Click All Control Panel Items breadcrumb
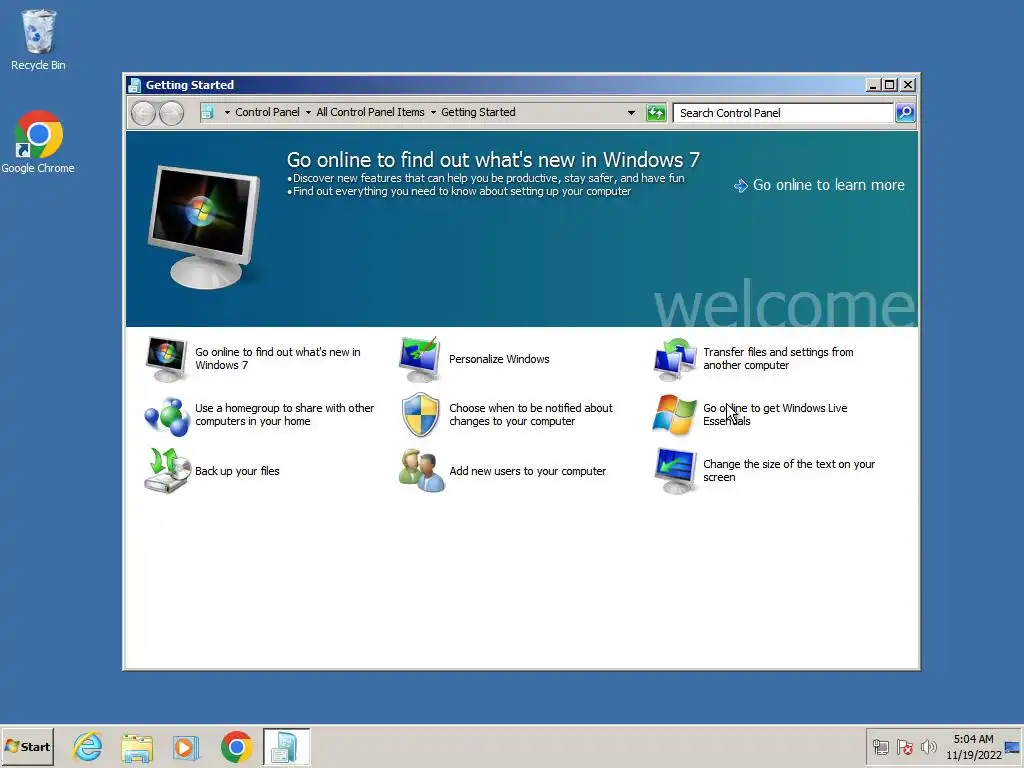This screenshot has width=1024, height=768. (x=370, y=112)
